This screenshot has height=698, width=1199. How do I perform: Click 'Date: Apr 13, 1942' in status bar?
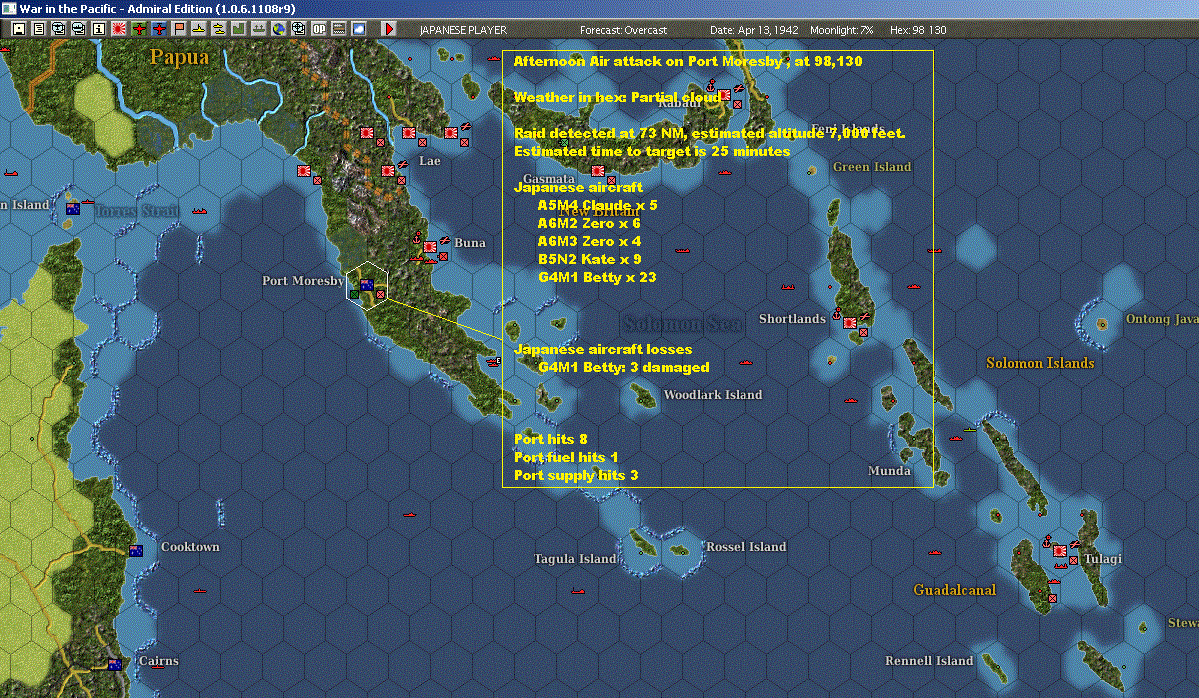(x=754, y=30)
